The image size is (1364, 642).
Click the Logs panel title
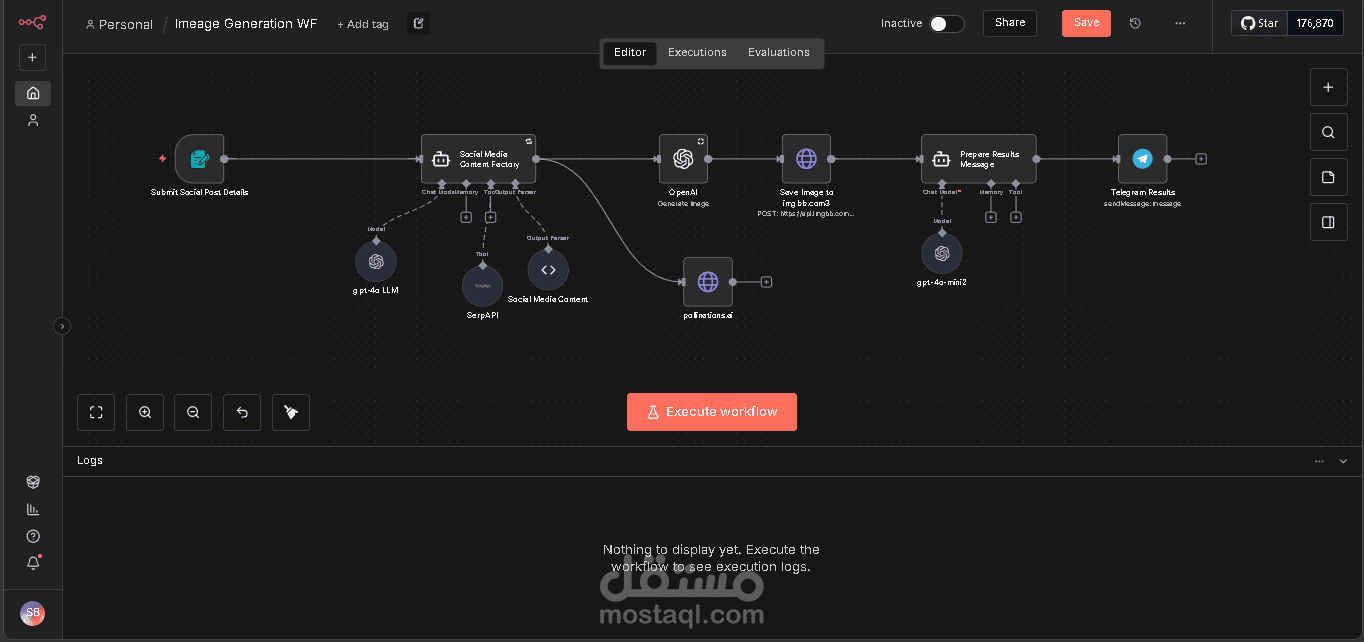click(x=90, y=461)
